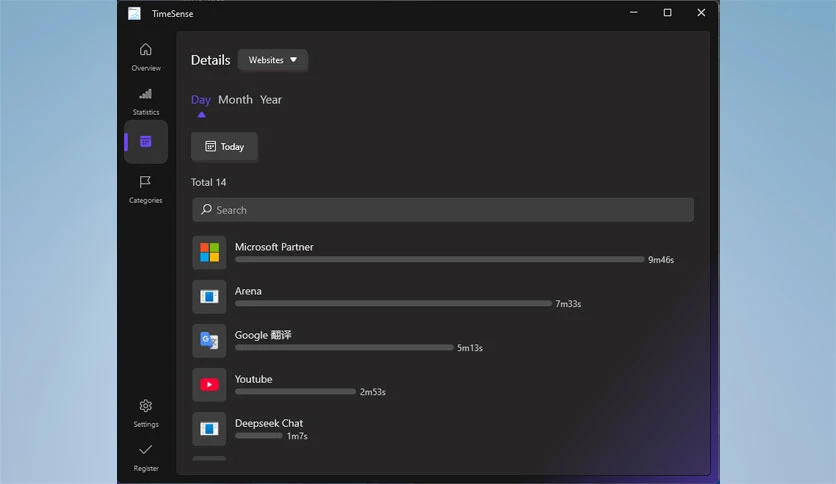Select the Details calendar sidebar icon
The width and height of the screenshot is (836, 484).
click(x=146, y=142)
